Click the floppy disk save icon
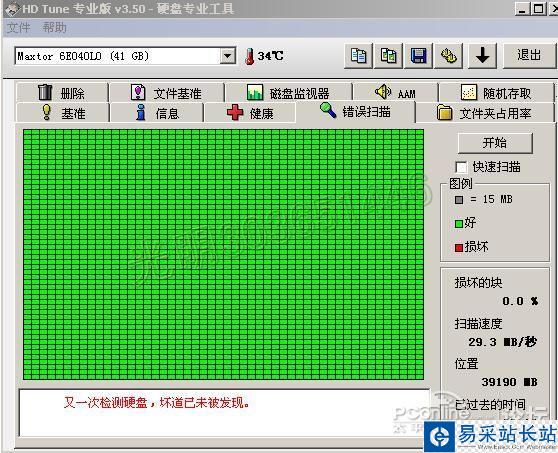558x453 pixels. point(418,56)
